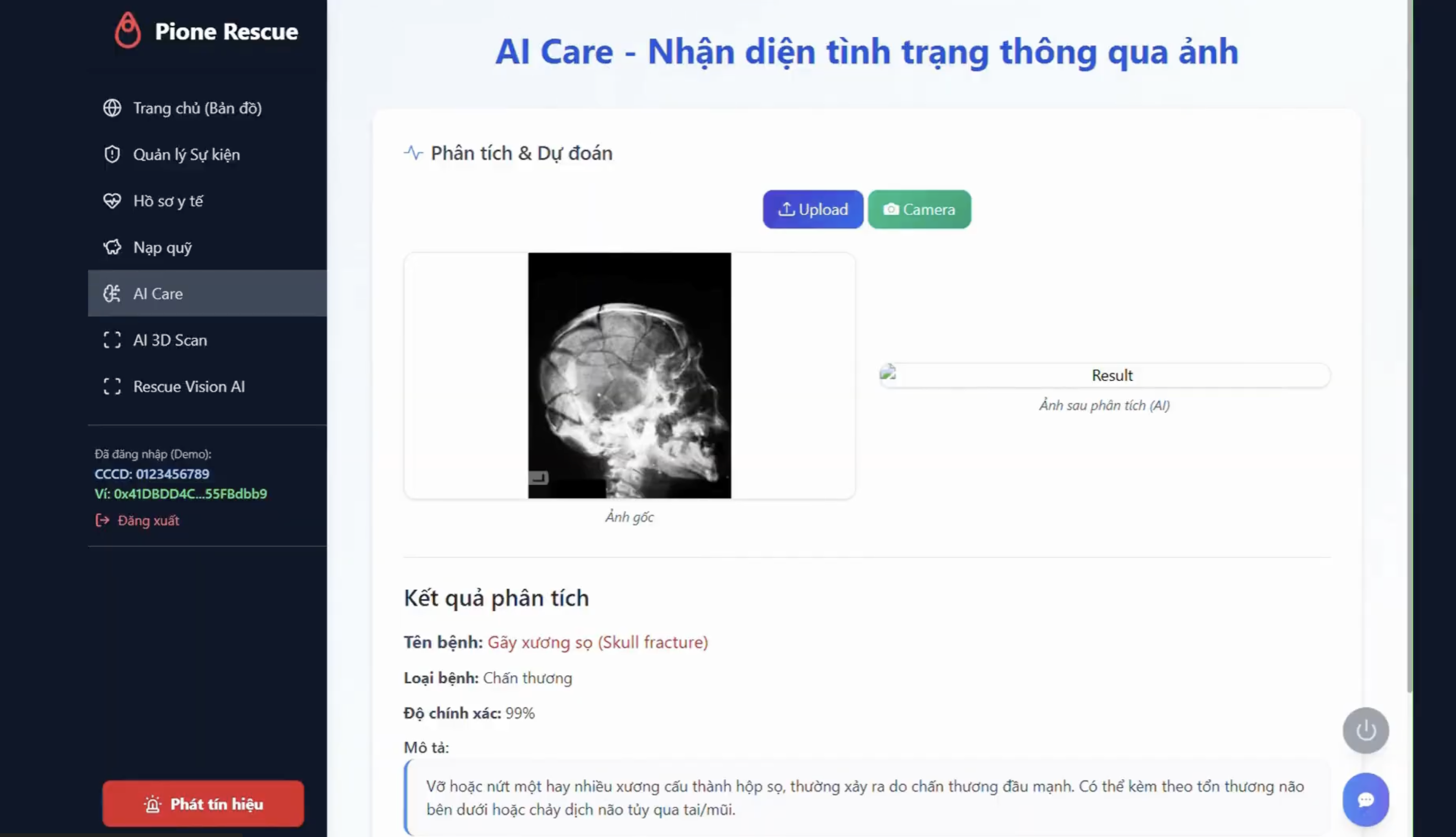1456x837 pixels.
Task: Open Rescue Vision AI section
Action: pos(189,386)
